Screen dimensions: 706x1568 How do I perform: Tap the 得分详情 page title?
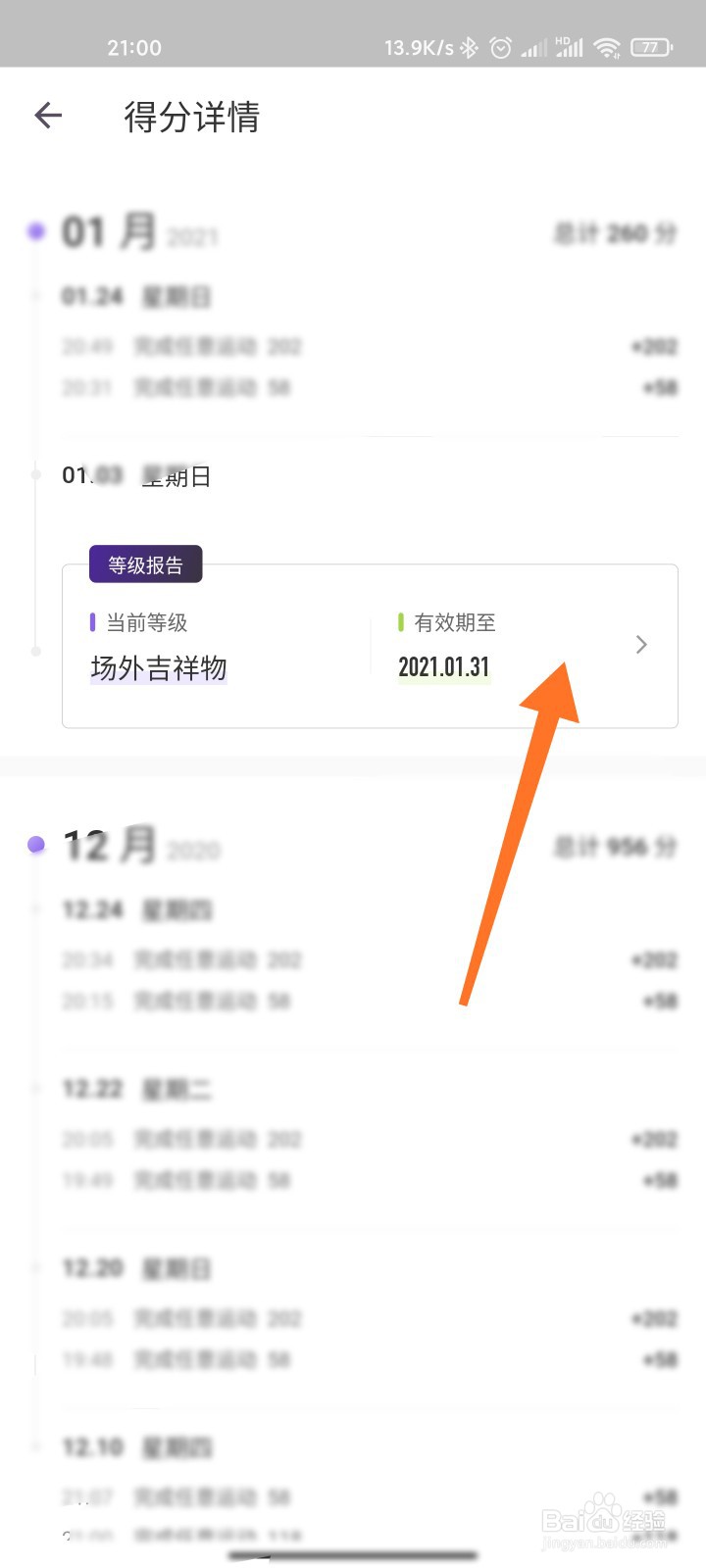(x=192, y=117)
